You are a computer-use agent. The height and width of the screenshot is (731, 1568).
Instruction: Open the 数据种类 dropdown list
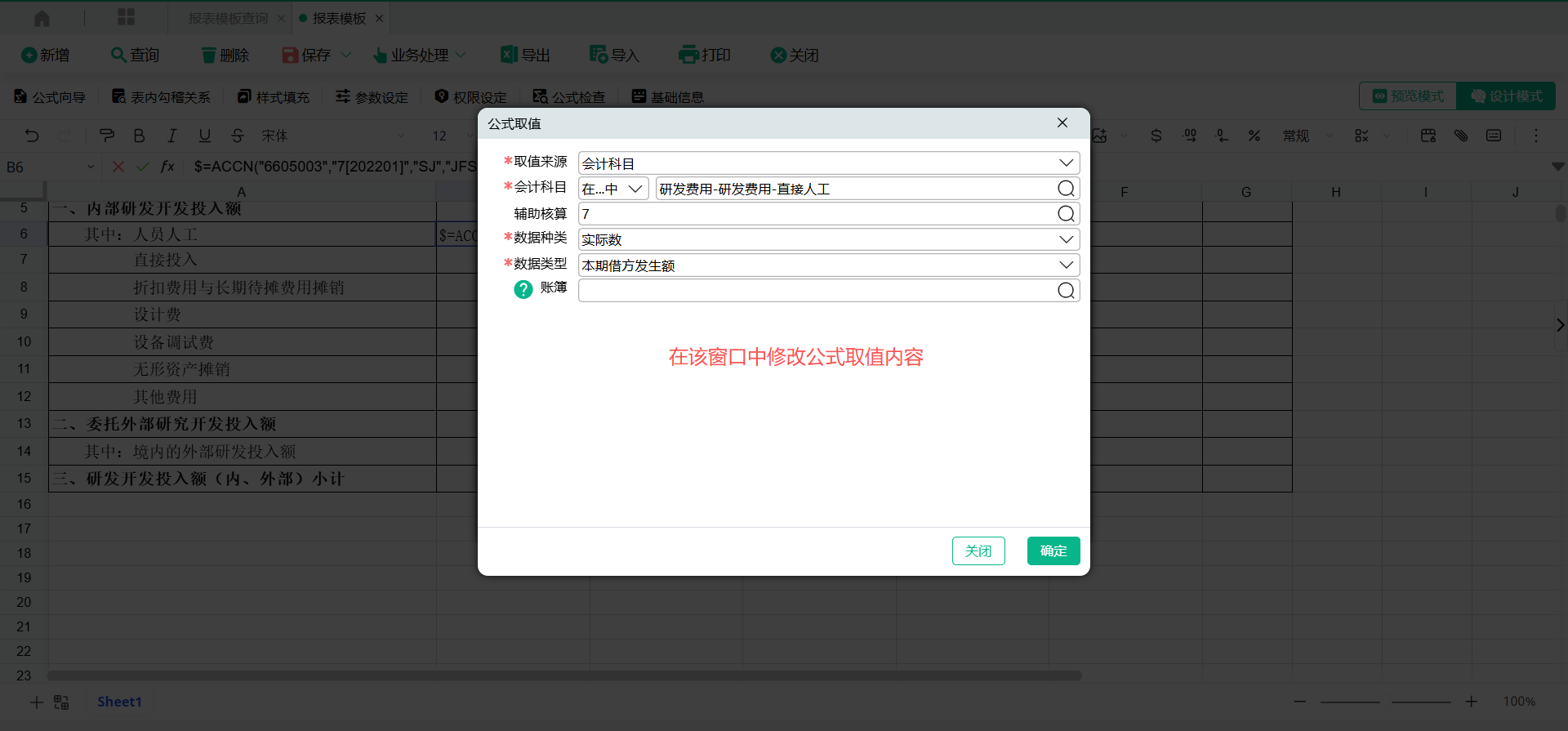[1066, 239]
